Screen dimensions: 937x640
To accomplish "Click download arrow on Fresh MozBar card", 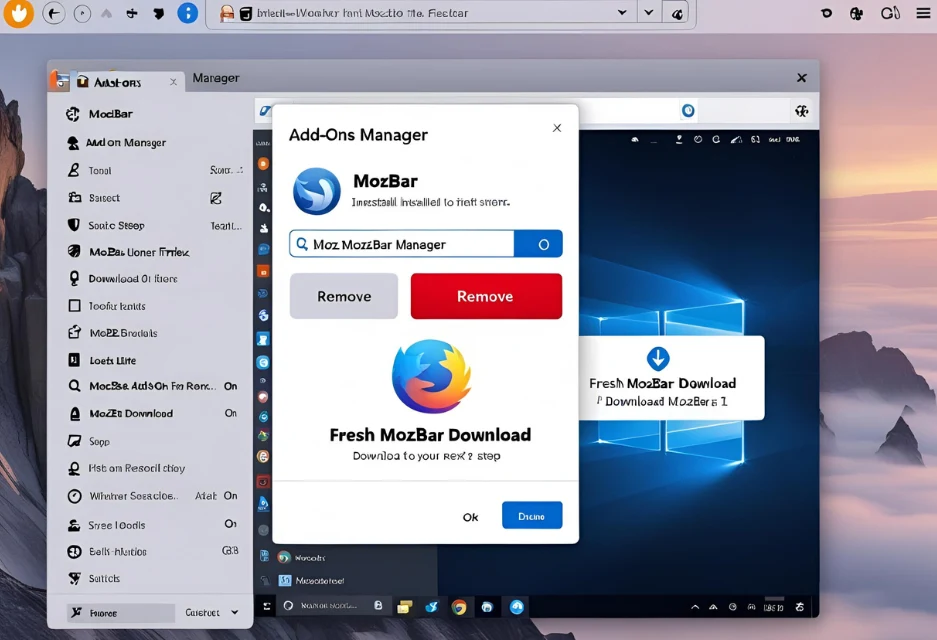I will pos(658,359).
